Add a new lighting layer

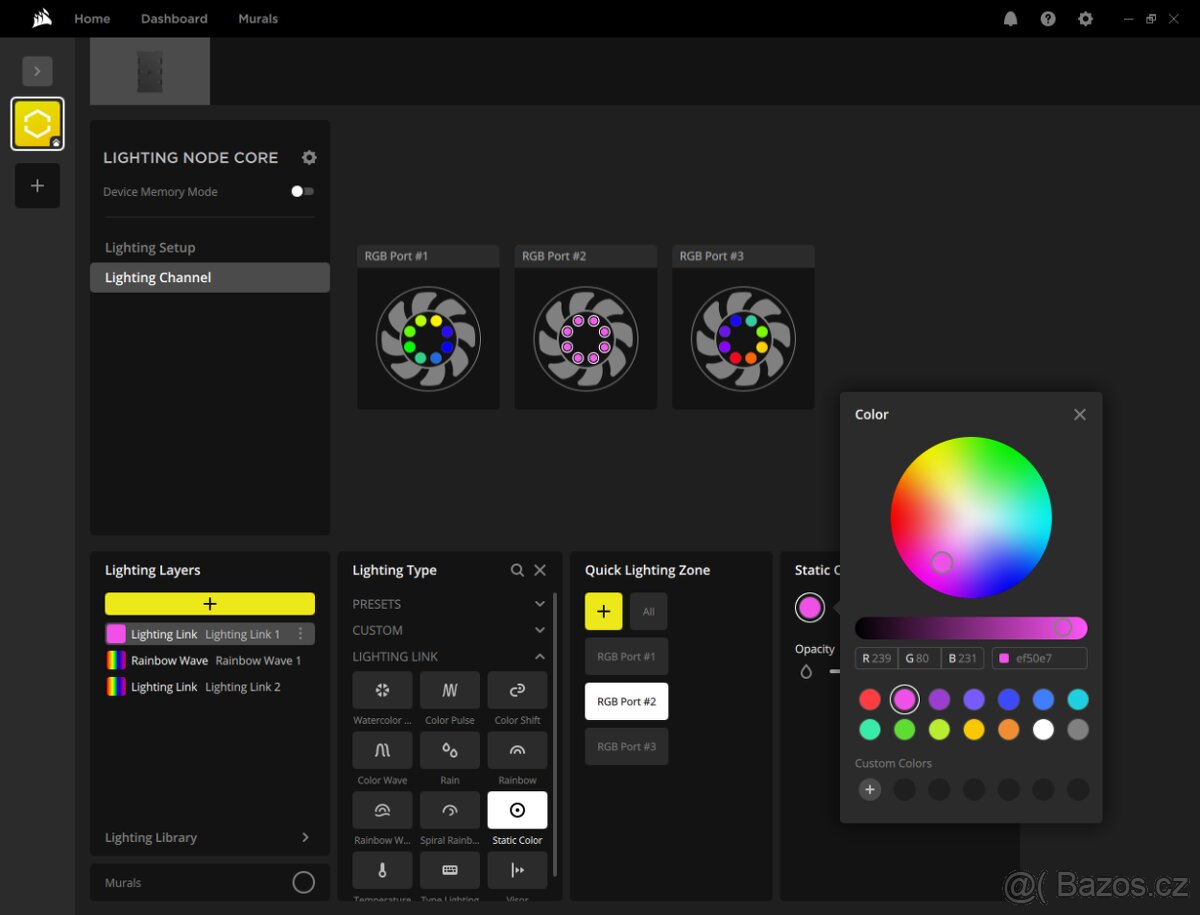coord(210,604)
